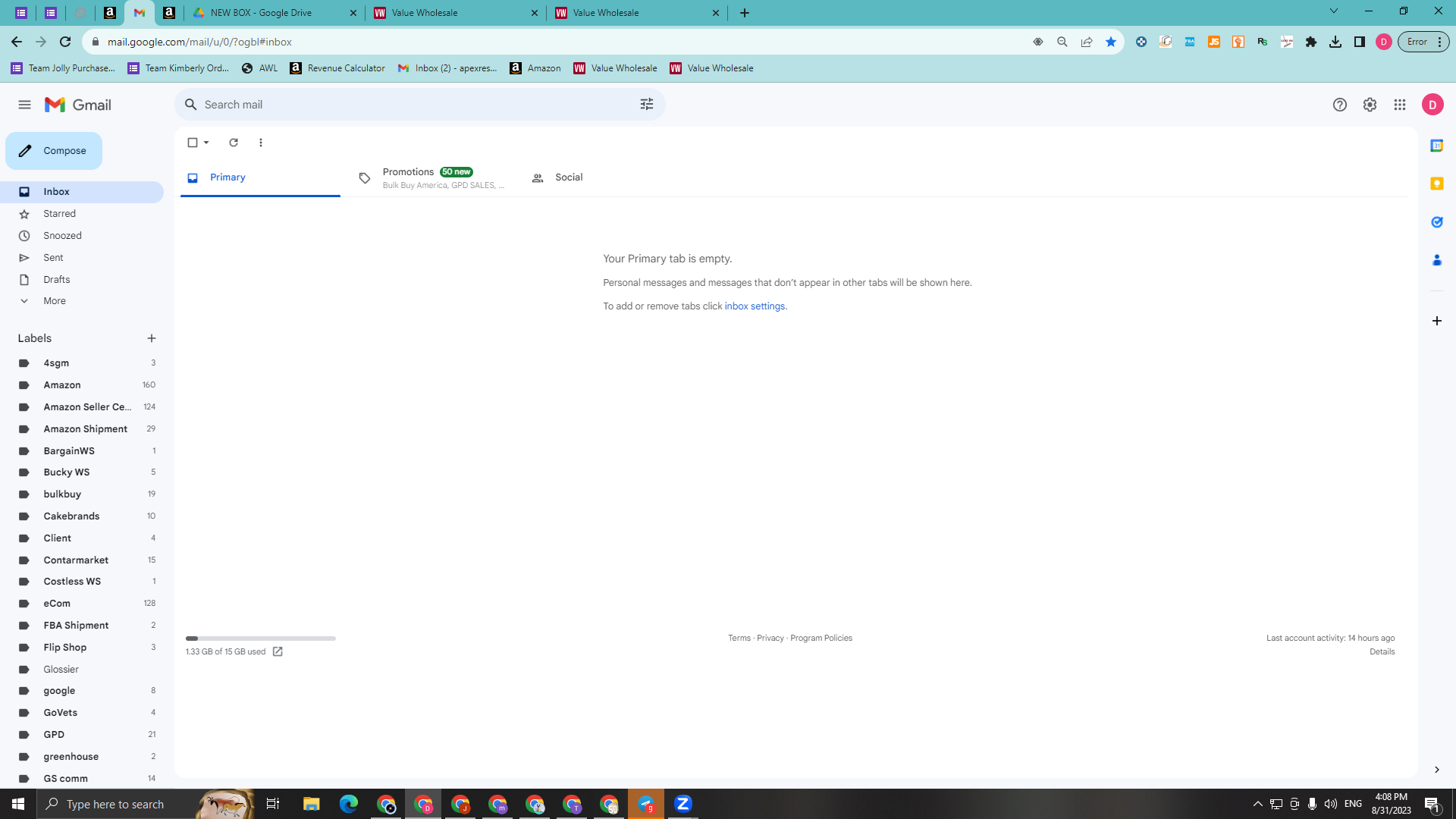Screen dimensions: 1456x819
Task: Open the Snoozed folder
Action: pyautogui.click(x=82, y=236)
